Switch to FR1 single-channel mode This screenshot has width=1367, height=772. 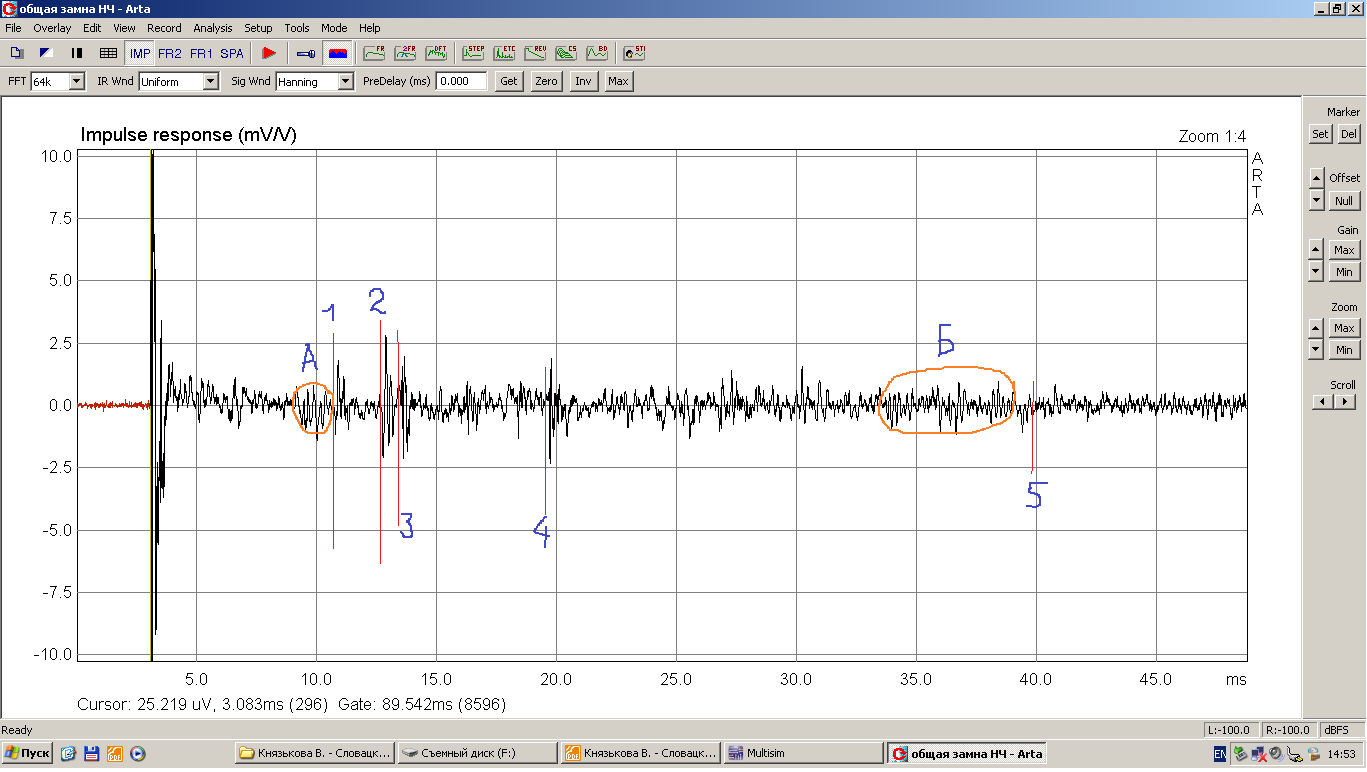201,53
